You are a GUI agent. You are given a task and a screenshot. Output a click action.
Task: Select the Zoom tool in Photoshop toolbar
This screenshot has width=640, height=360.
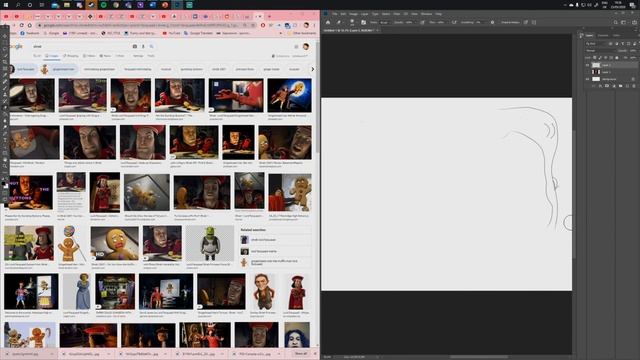(x=5, y=167)
